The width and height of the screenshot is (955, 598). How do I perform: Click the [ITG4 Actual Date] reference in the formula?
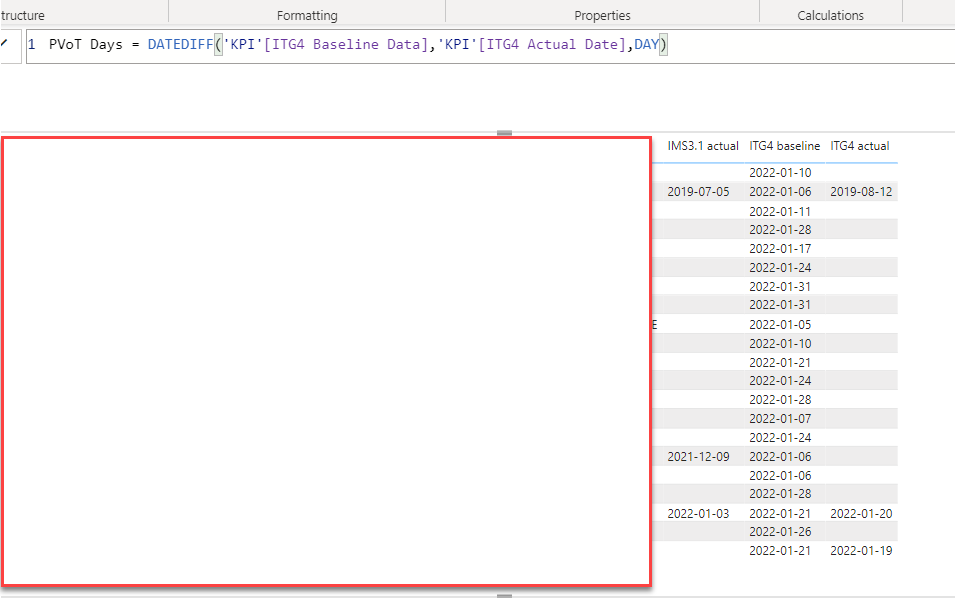552,44
